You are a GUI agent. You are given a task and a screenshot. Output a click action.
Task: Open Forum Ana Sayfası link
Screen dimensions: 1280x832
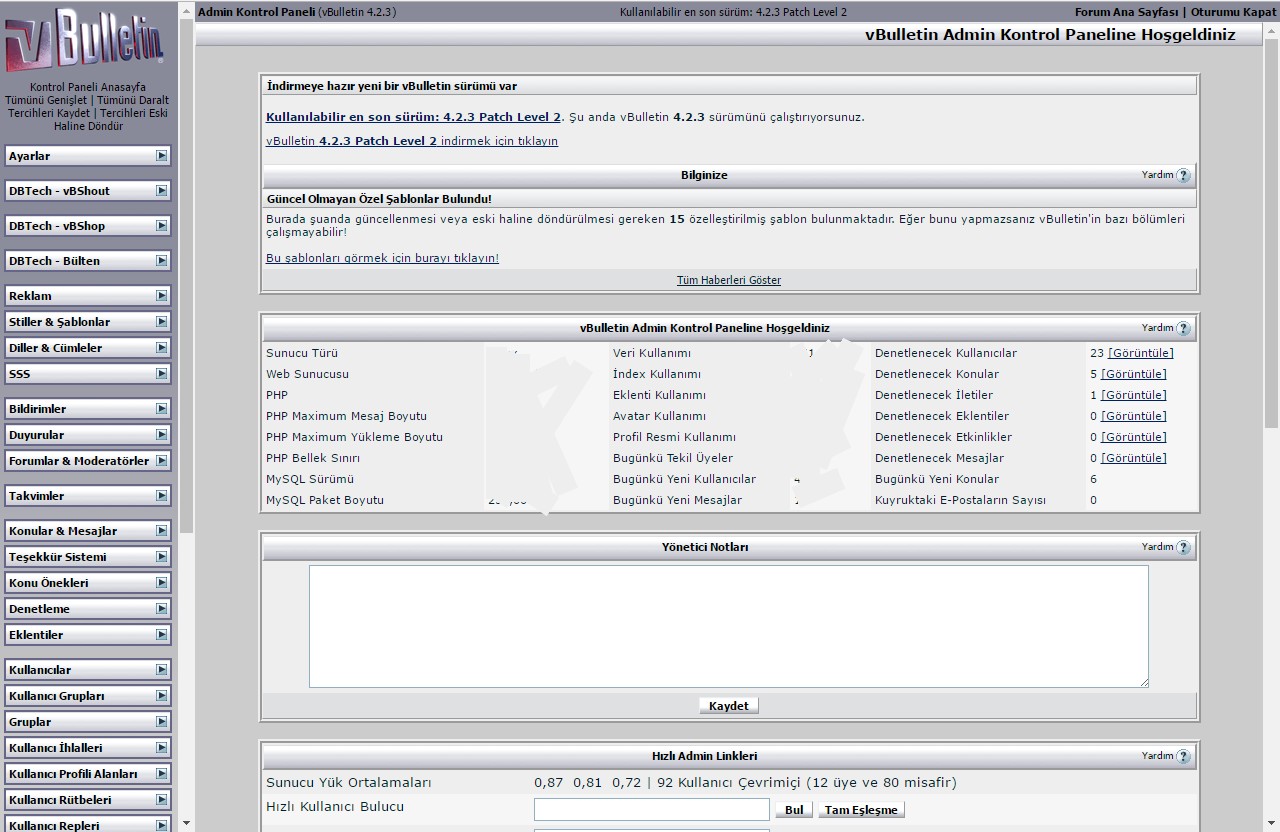pos(1127,12)
